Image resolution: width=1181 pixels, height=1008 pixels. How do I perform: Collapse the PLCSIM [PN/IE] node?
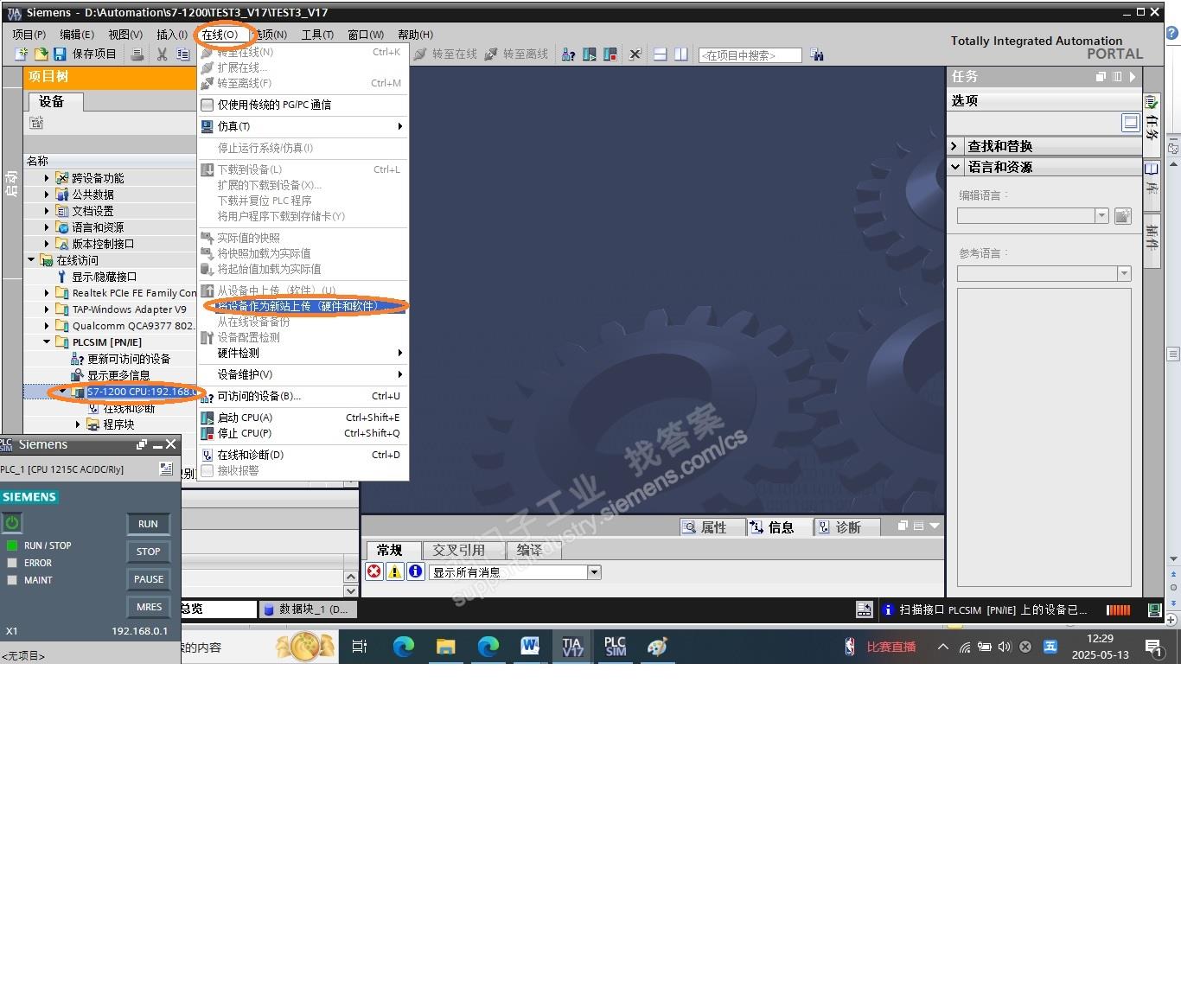coord(47,342)
